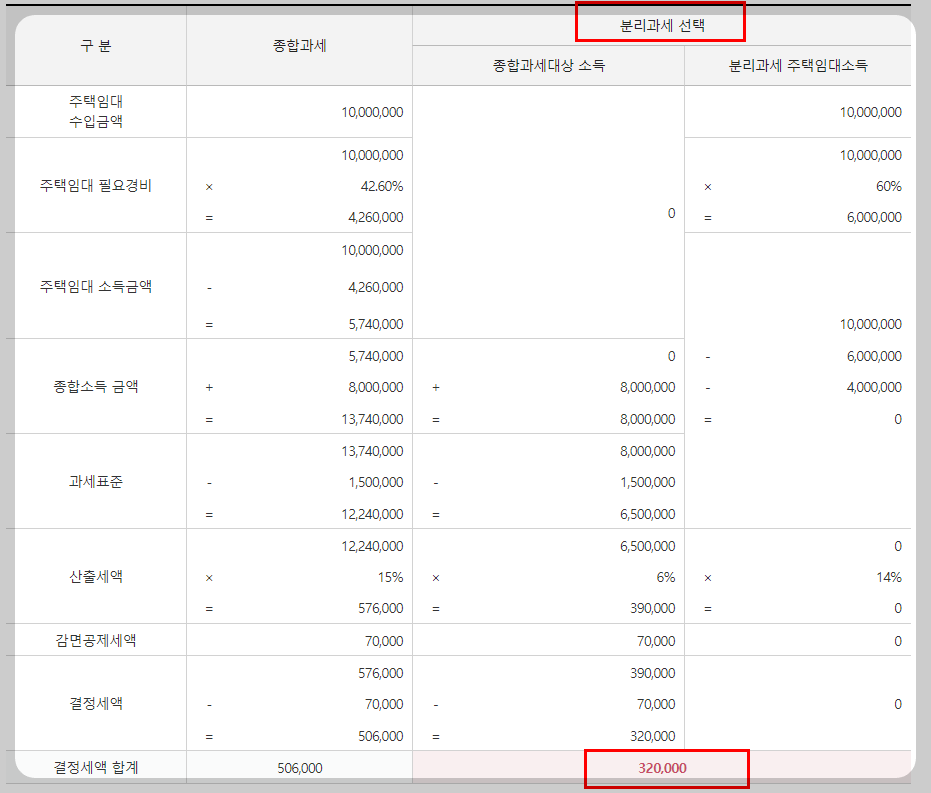
Task: Click the 6,500,000 result in 과세표준 row
Action: coord(648,515)
